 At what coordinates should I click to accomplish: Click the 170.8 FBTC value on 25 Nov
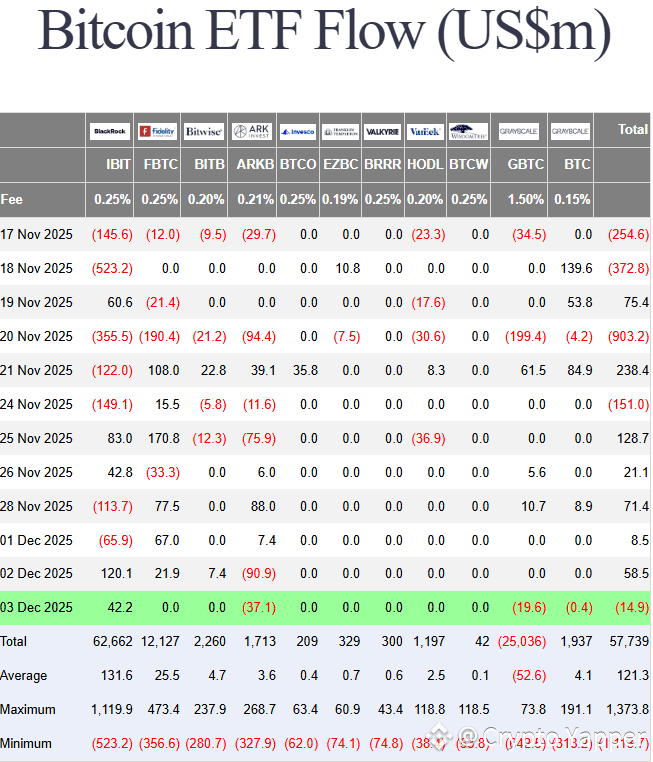(164, 438)
